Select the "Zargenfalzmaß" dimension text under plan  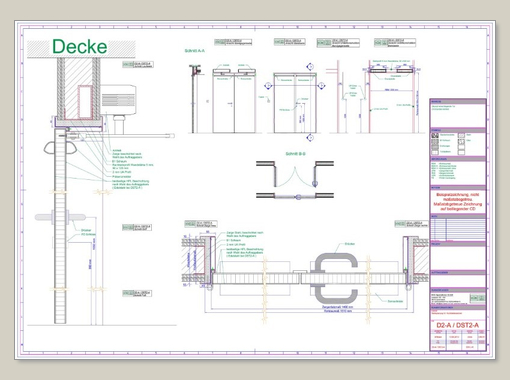pyautogui.click(x=337, y=307)
